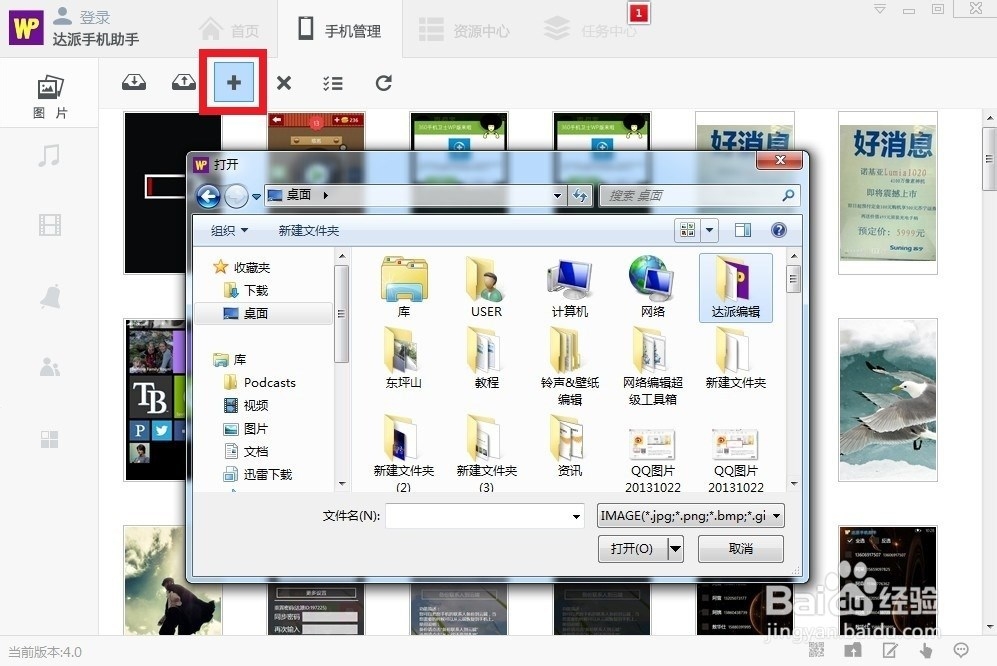Image resolution: width=997 pixels, height=666 pixels.
Task: Refresh the picture list using the refresh icon
Action: [x=383, y=83]
